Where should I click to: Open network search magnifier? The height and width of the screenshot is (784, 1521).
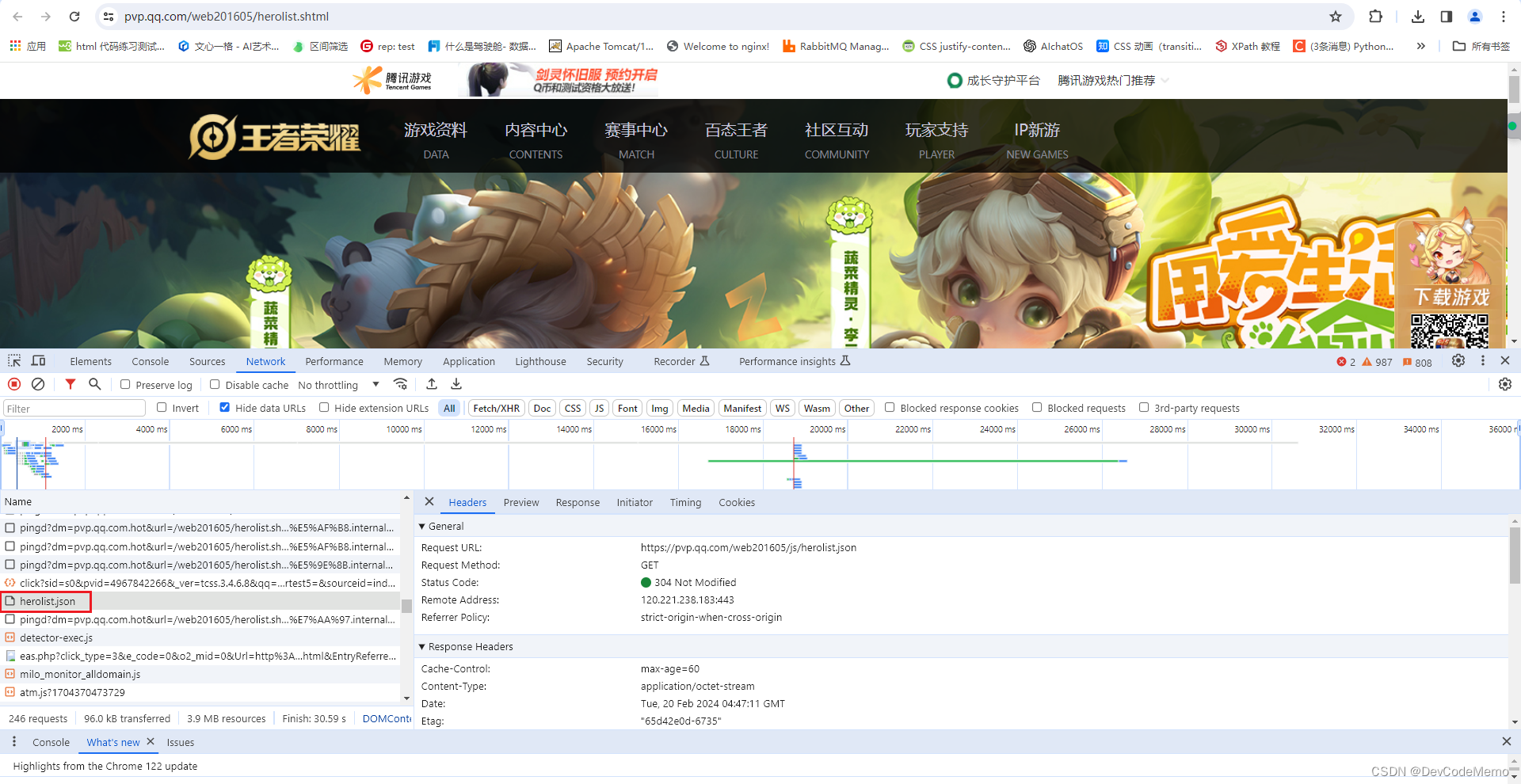click(94, 384)
